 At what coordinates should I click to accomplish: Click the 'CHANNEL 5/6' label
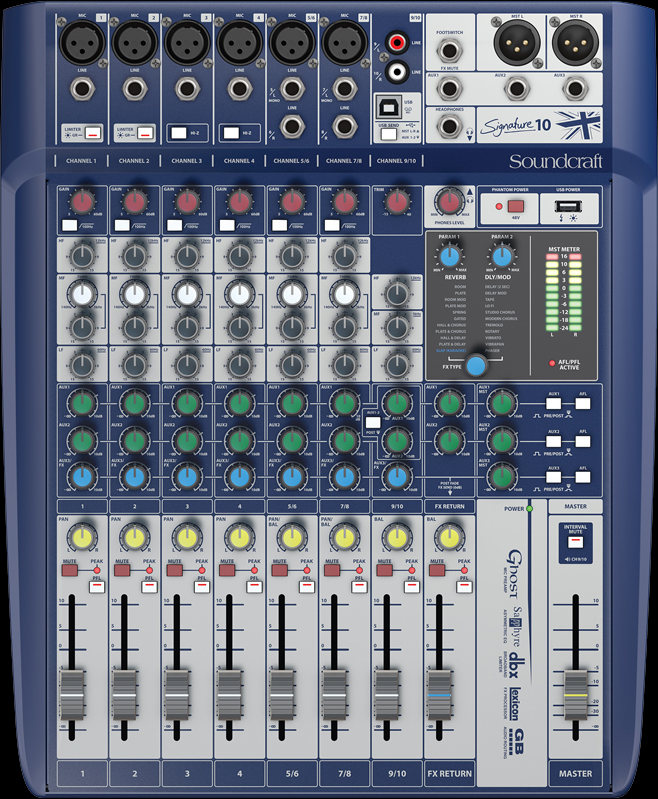pyautogui.click(x=291, y=161)
